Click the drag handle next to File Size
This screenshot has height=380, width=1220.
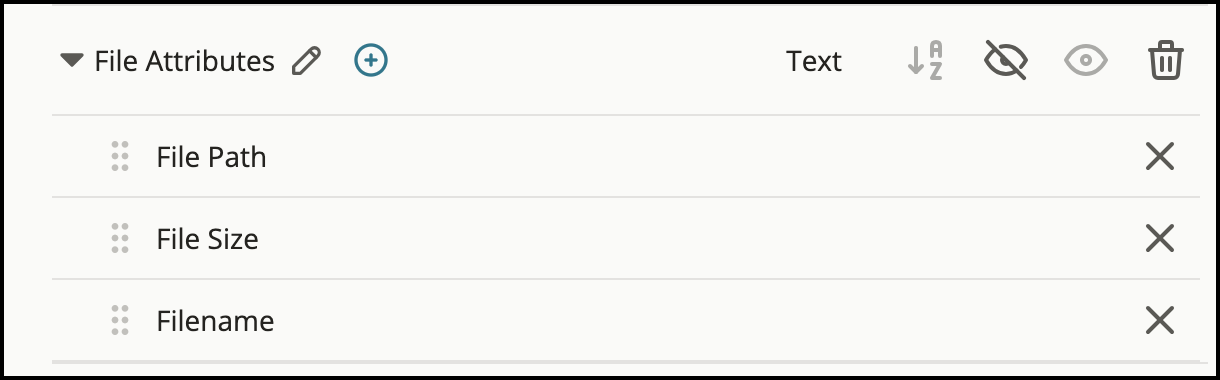click(x=120, y=239)
